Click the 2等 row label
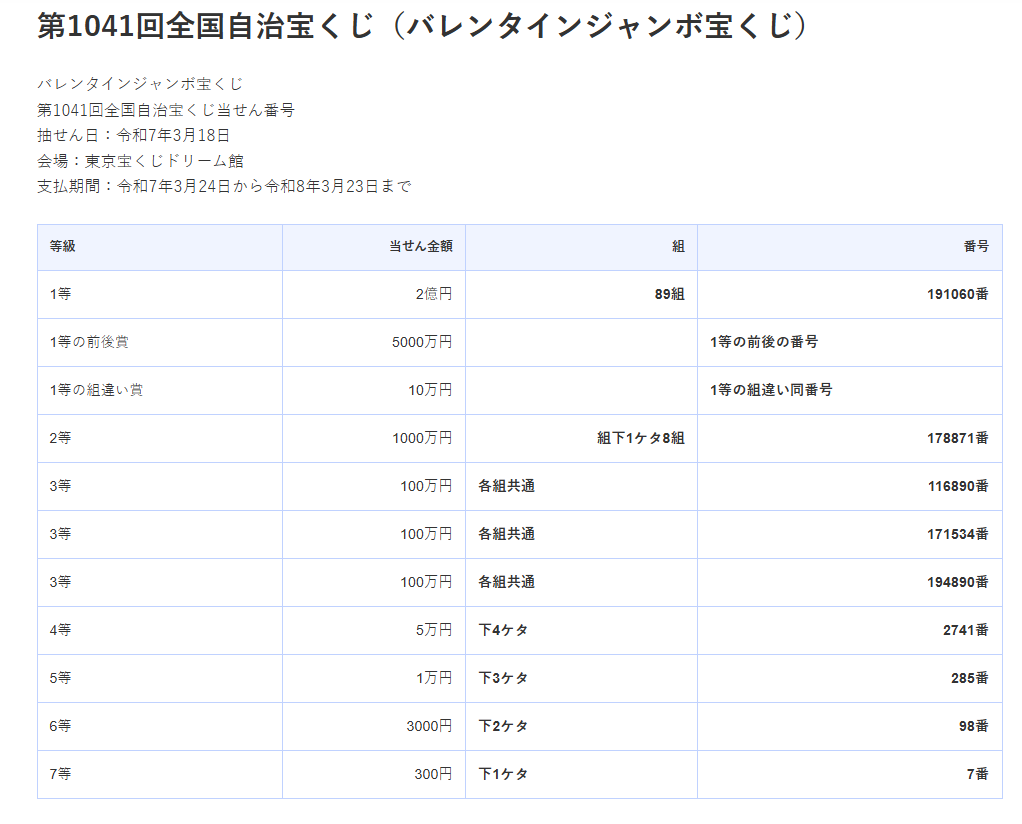1022x824 pixels. click(61, 438)
